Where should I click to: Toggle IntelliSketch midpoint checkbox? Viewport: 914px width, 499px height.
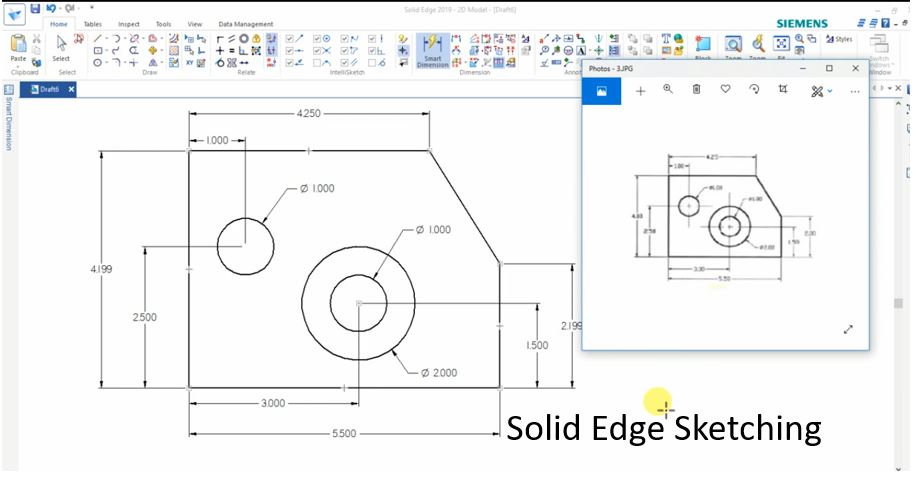290,51
